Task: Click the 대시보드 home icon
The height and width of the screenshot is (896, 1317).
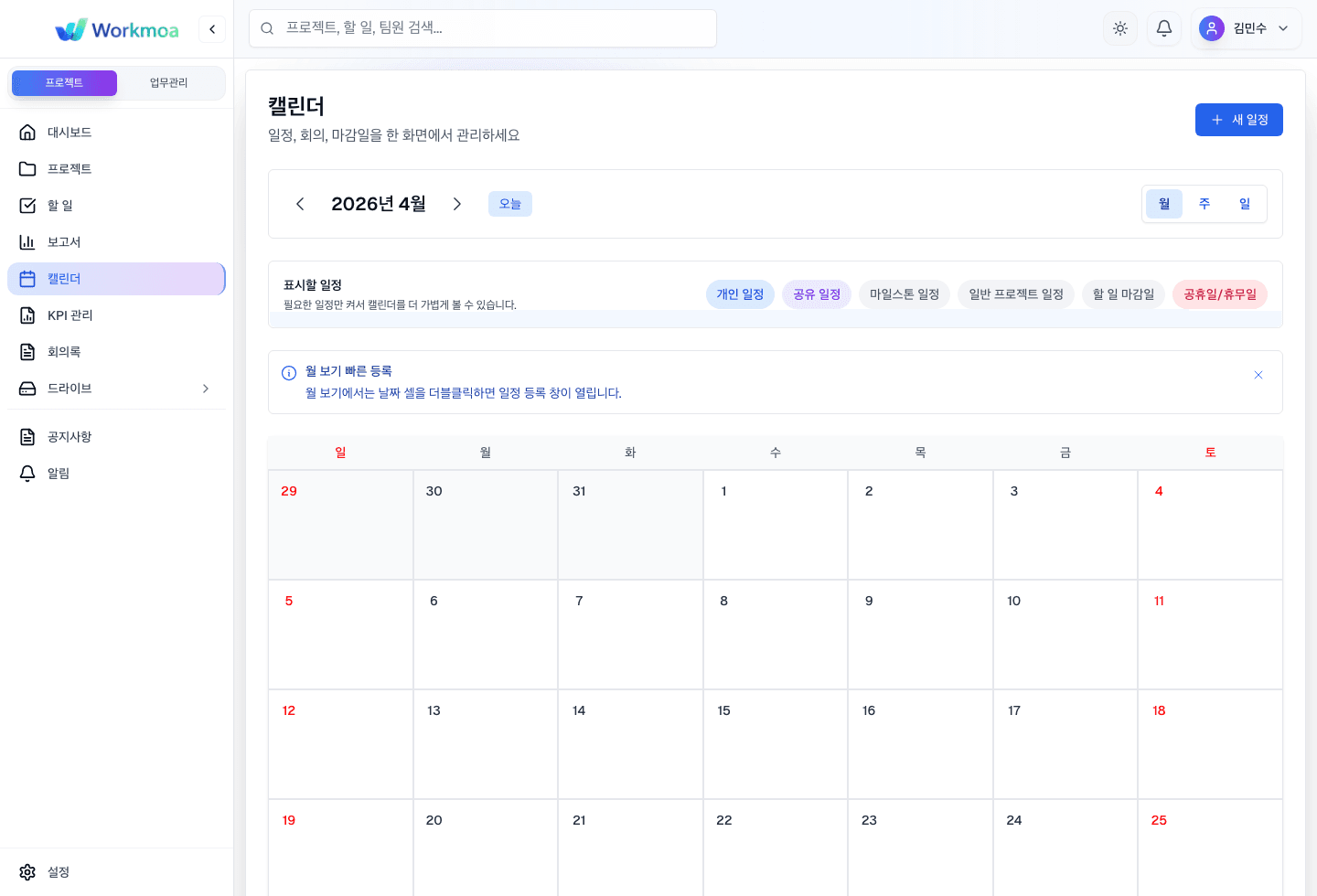Action: [27, 133]
